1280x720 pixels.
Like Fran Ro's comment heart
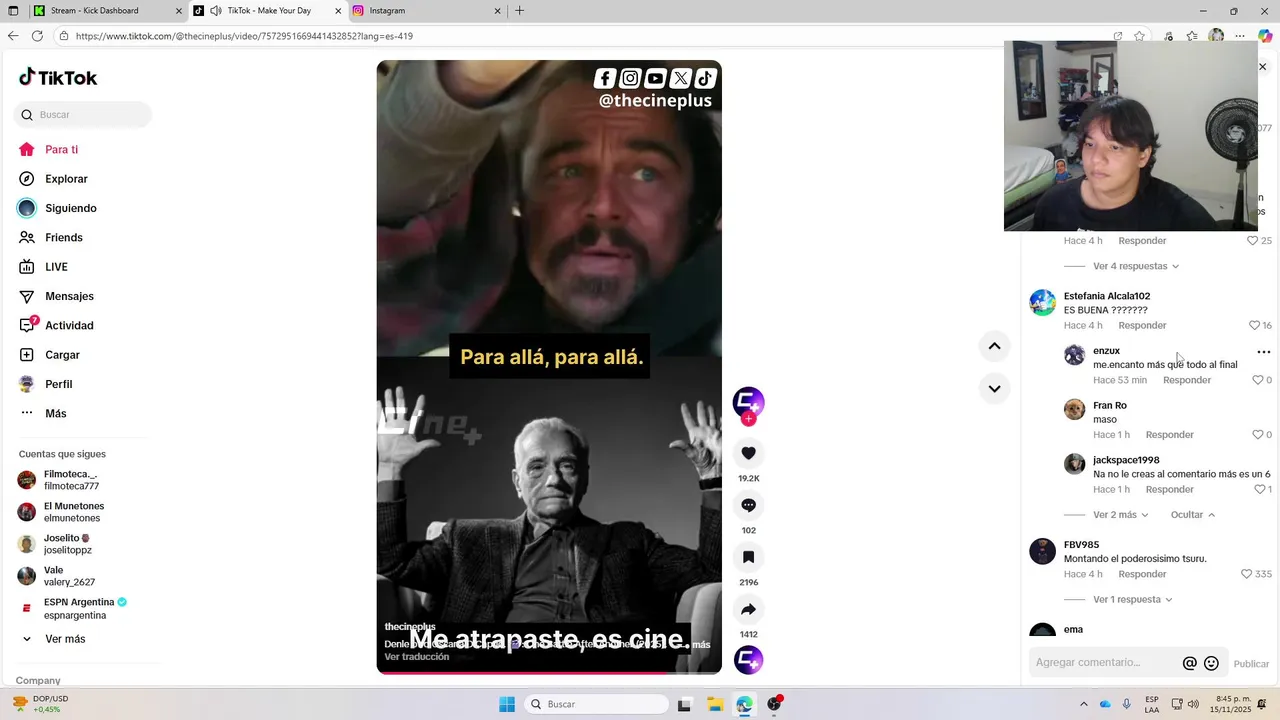tap(1258, 435)
